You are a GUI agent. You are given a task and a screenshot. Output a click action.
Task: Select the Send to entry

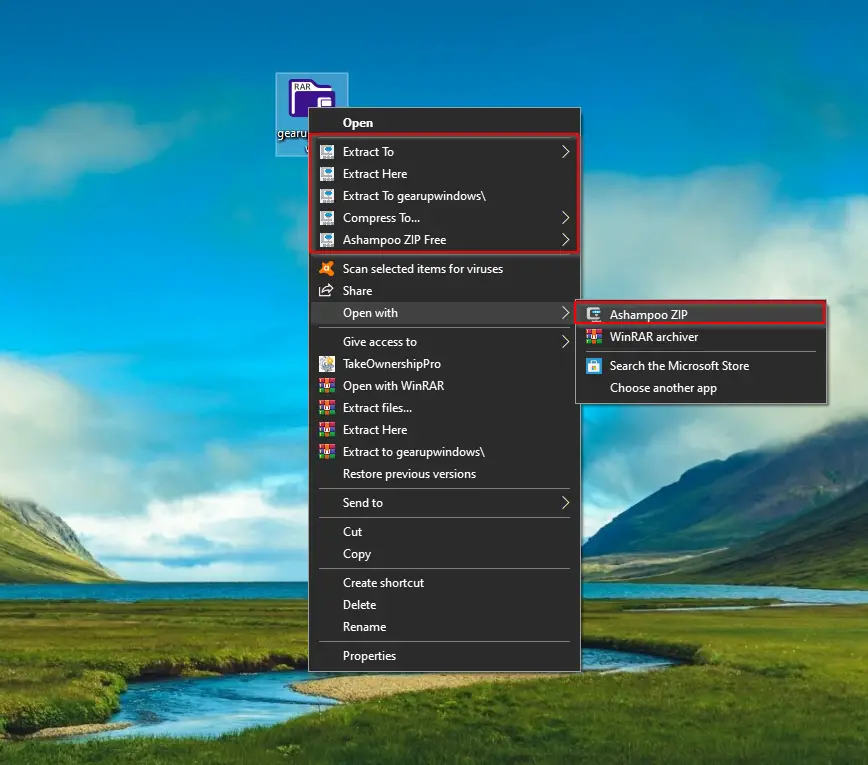click(445, 503)
